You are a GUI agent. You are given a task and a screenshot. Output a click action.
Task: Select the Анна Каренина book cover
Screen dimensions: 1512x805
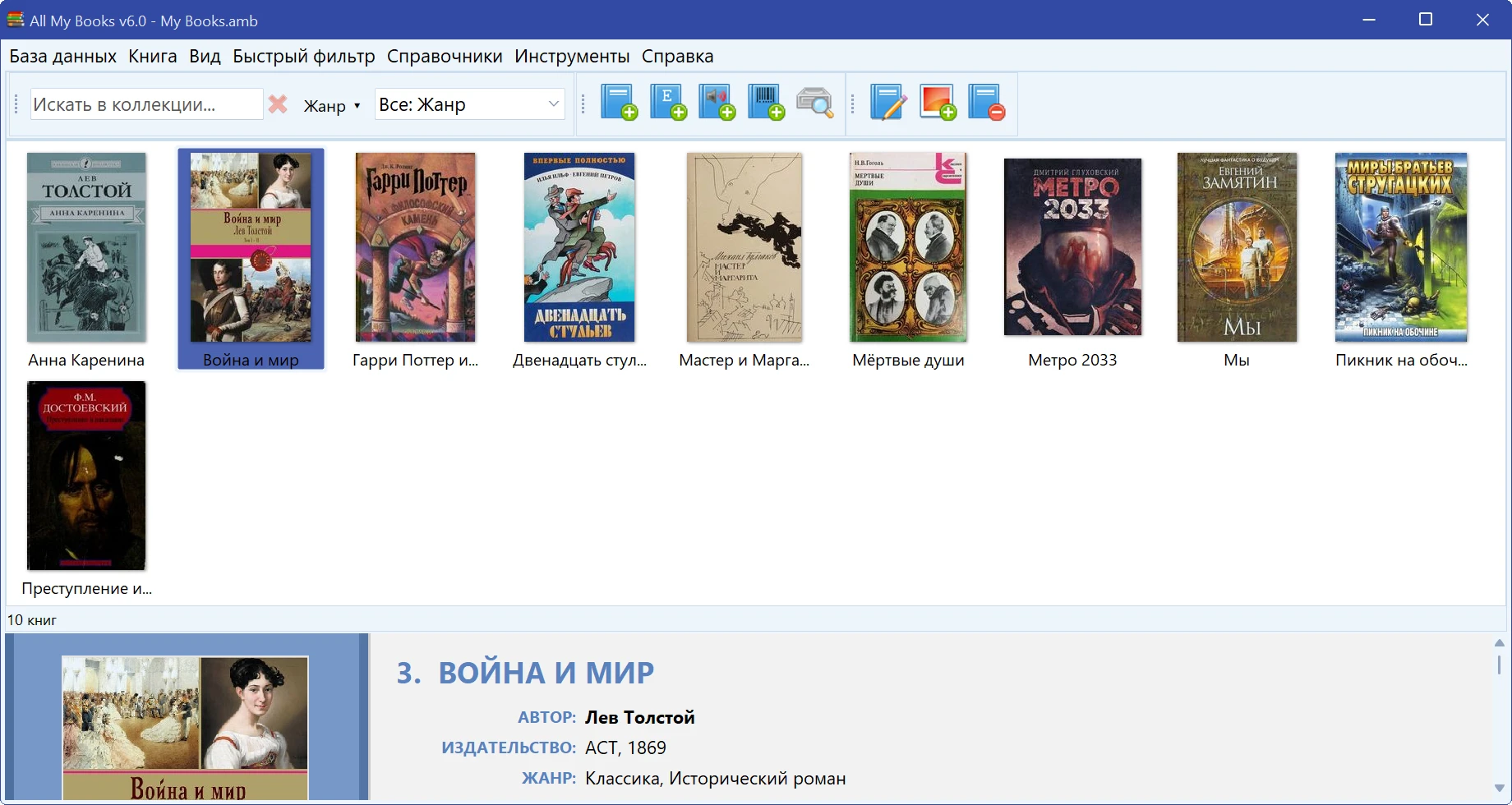86,247
